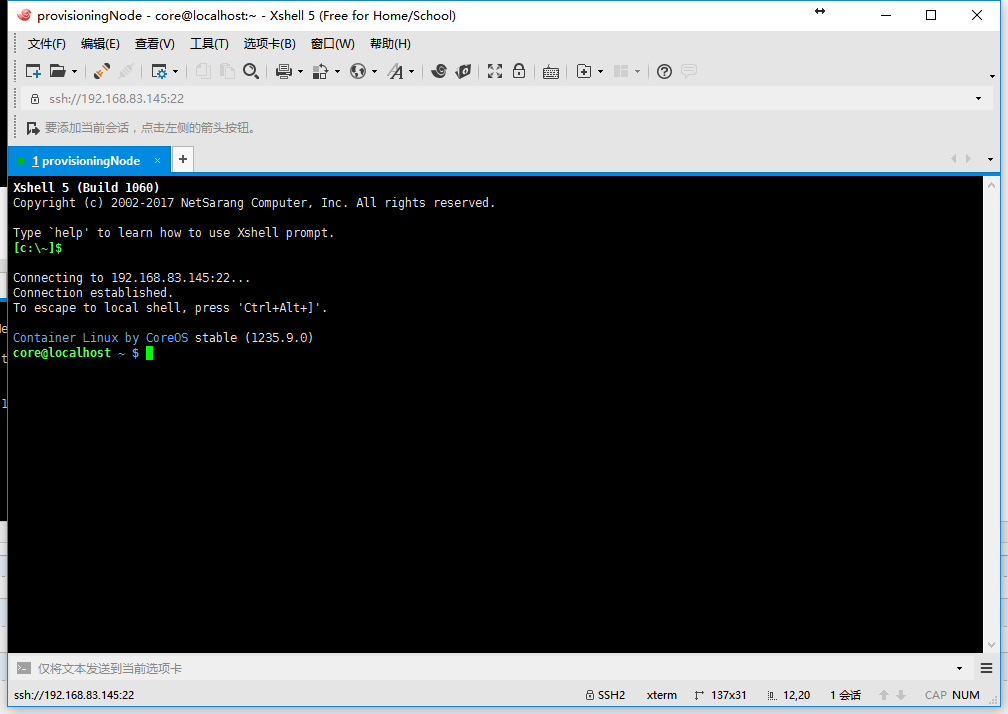Viewport: 1008px width, 714px height.
Task: Open the 窗口(W) menu
Action: [332, 44]
